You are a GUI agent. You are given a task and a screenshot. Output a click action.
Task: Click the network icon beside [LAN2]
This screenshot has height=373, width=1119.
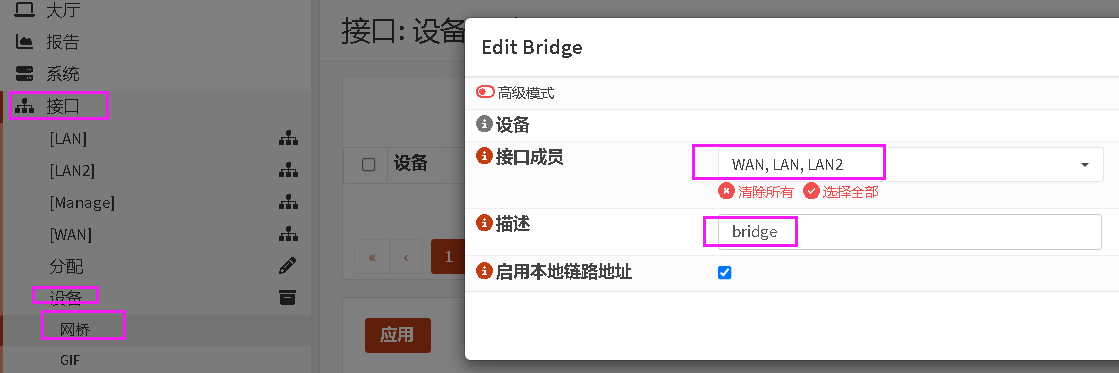(288, 170)
